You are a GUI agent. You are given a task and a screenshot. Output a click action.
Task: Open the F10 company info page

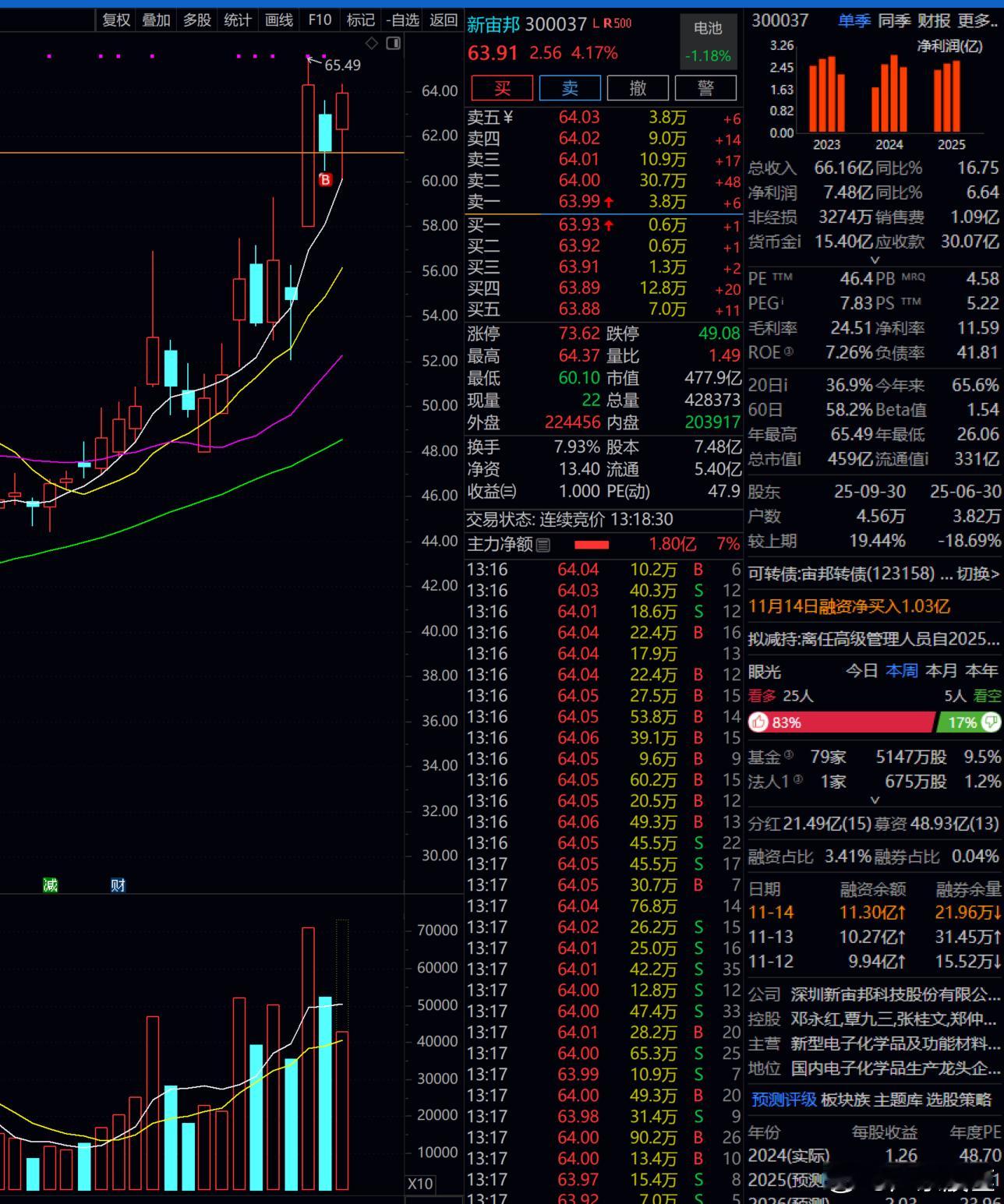click(320, 20)
